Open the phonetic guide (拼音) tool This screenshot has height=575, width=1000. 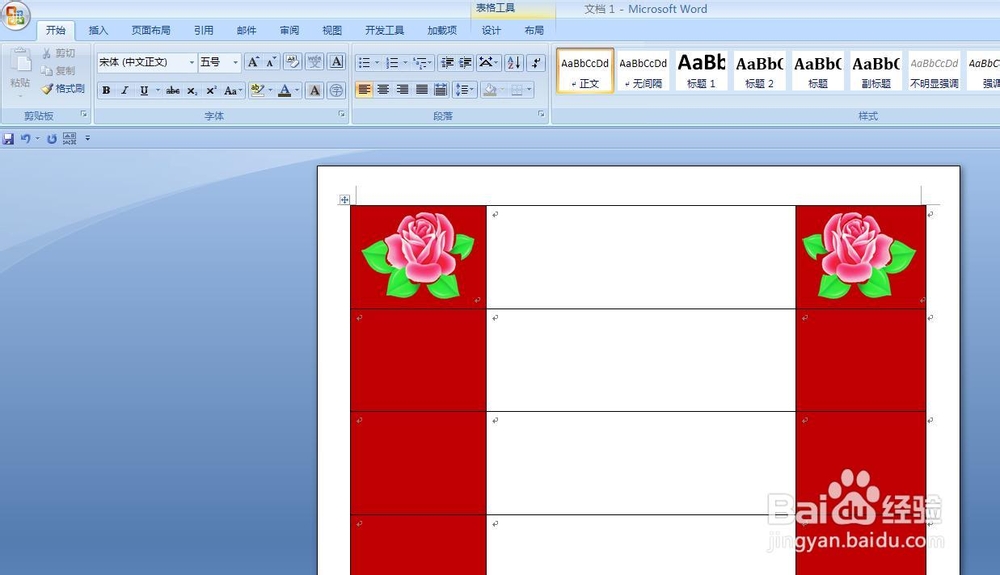(x=314, y=62)
